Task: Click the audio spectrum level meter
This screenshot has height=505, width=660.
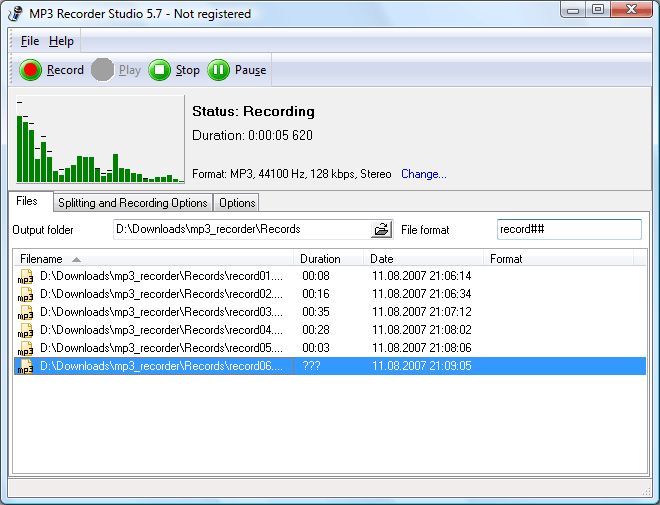Action: 100,139
